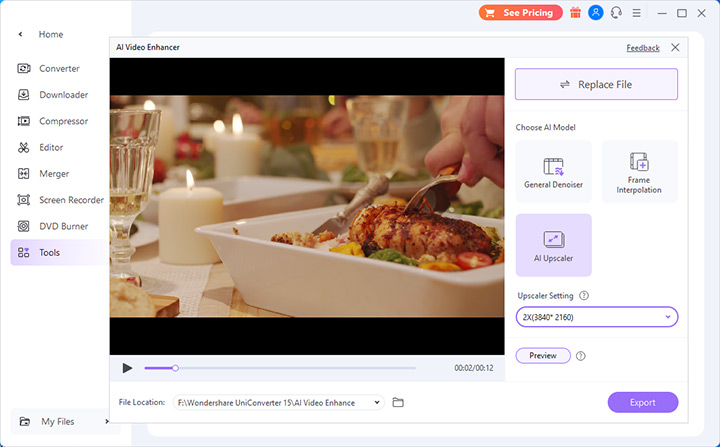Open the Compressor sidebar item
The height and width of the screenshot is (447, 720).
[52, 121]
